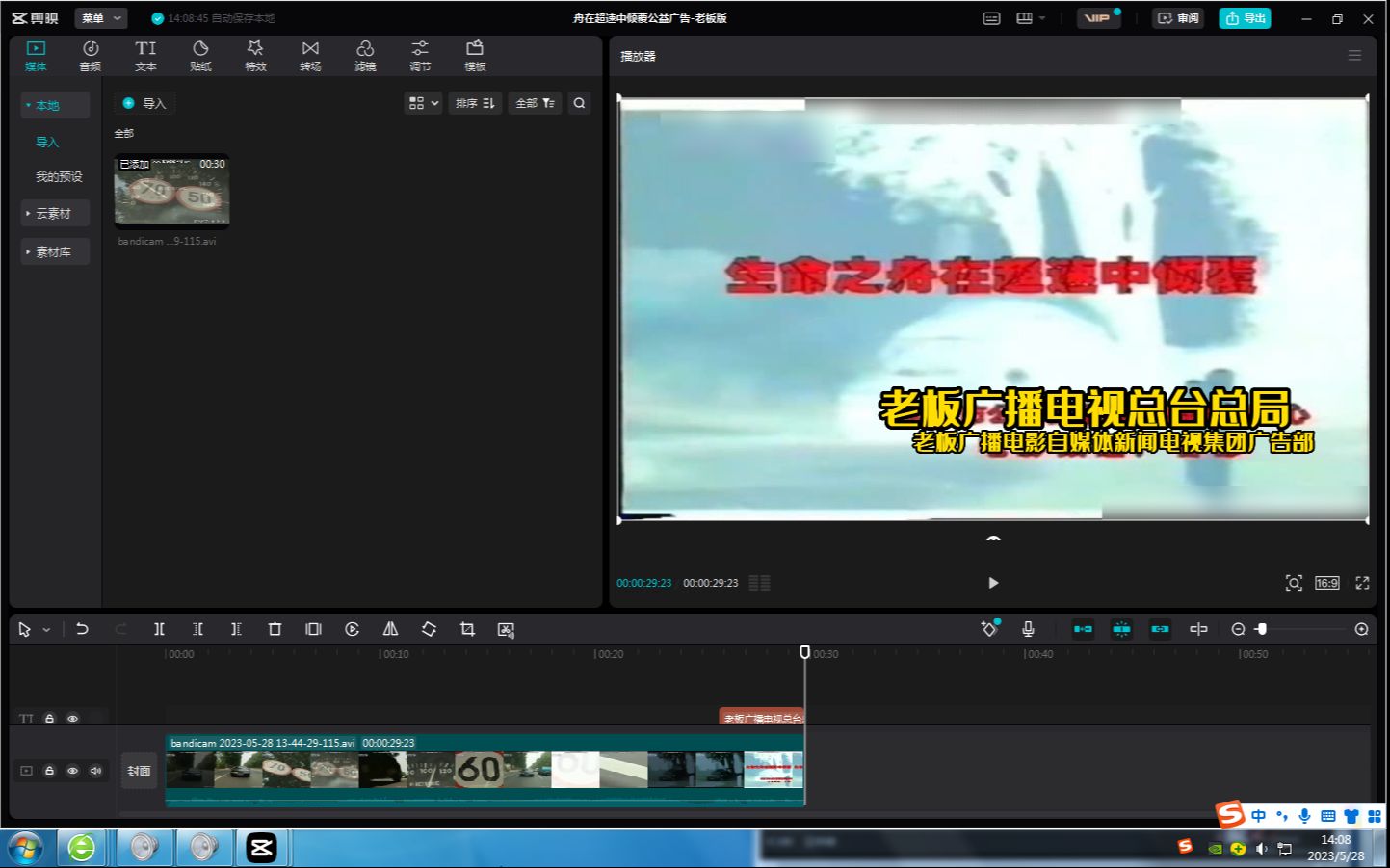Open the 调节 (Adjust) tab
Image resolution: width=1390 pixels, height=868 pixels.
point(420,56)
